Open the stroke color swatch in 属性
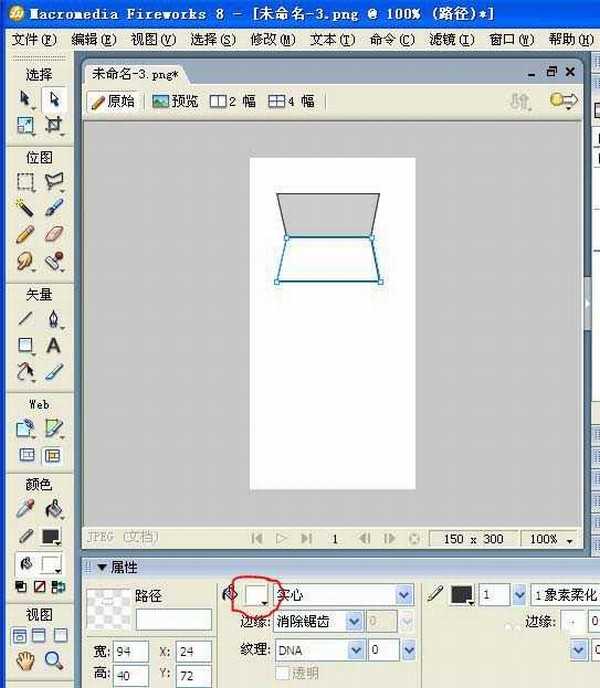Image resolution: width=600 pixels, height=688 pixels. 462,595
